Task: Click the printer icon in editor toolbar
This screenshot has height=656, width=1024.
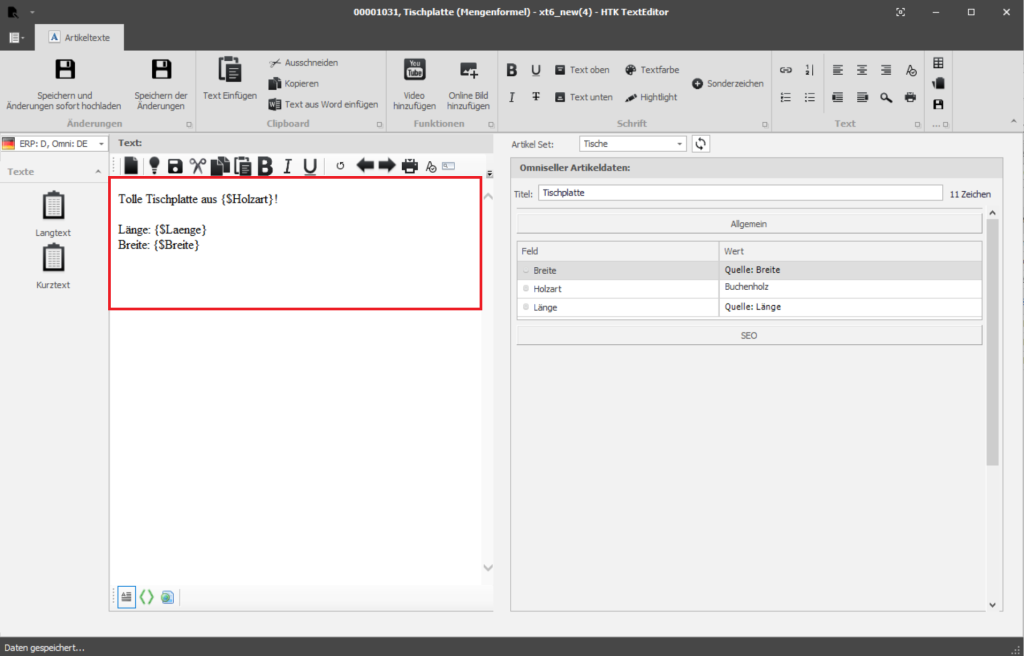Action: [x=409, y=166]
